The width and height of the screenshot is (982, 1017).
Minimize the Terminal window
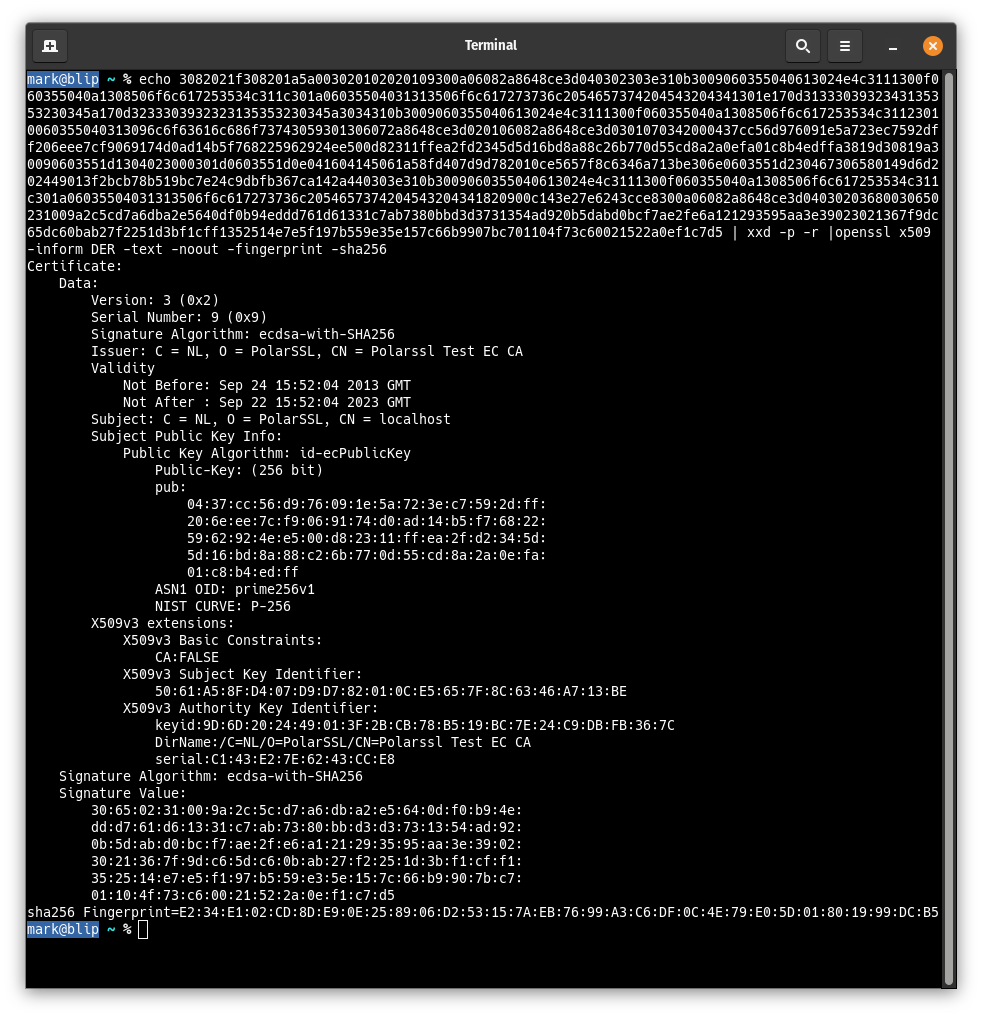[893, 46]
